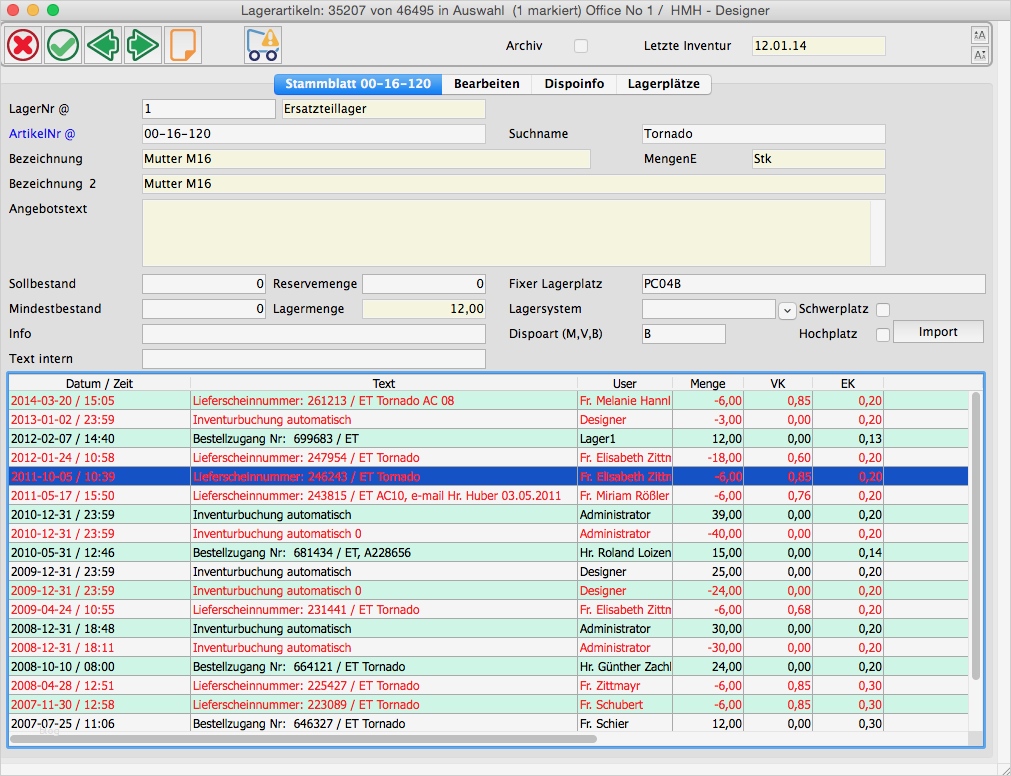The height and width of the screenshot is (776, 1011).
Task: Click the decrease font size icon
Action: [x=979, y=55]
